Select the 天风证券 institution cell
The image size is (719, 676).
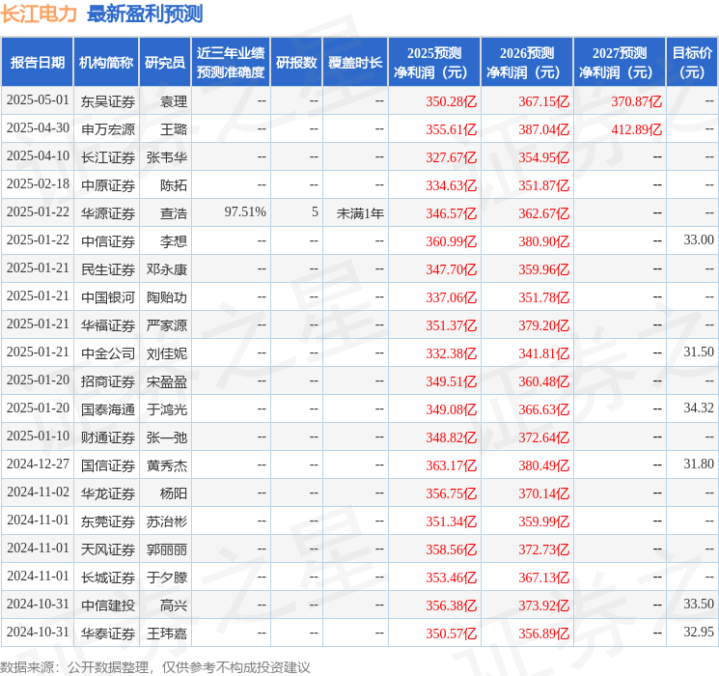pos(108,549)
